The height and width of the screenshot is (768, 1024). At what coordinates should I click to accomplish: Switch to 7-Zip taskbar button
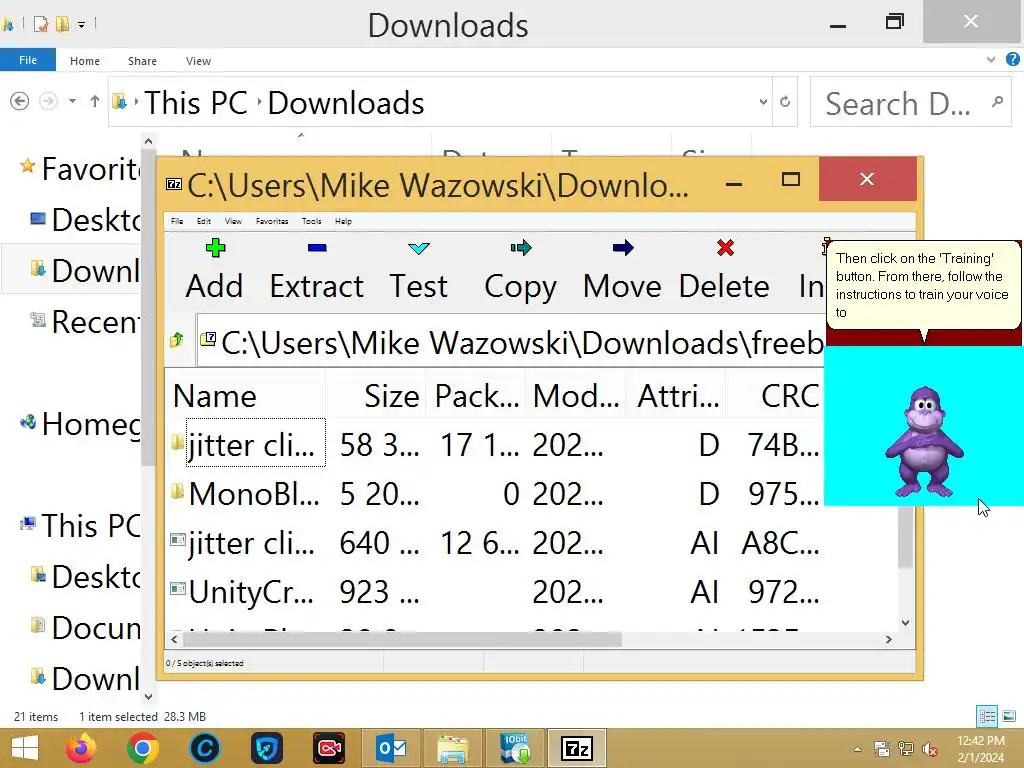pyautogui.click(x=577, y=748)
